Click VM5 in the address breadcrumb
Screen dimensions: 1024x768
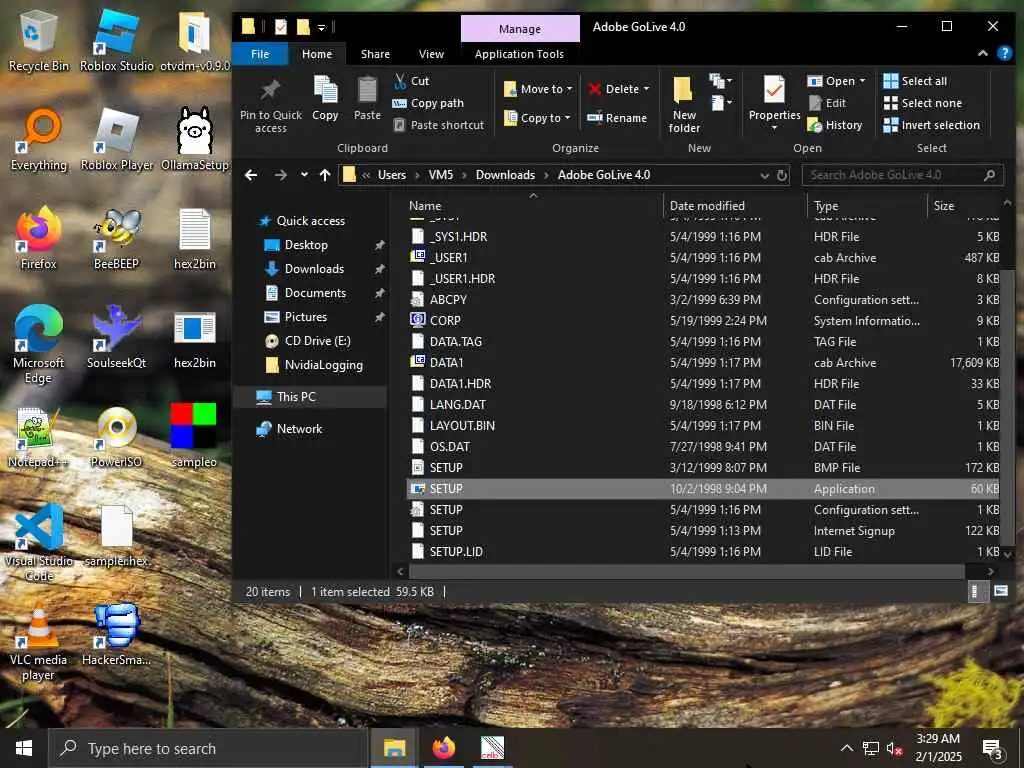[x=441, y=175]
